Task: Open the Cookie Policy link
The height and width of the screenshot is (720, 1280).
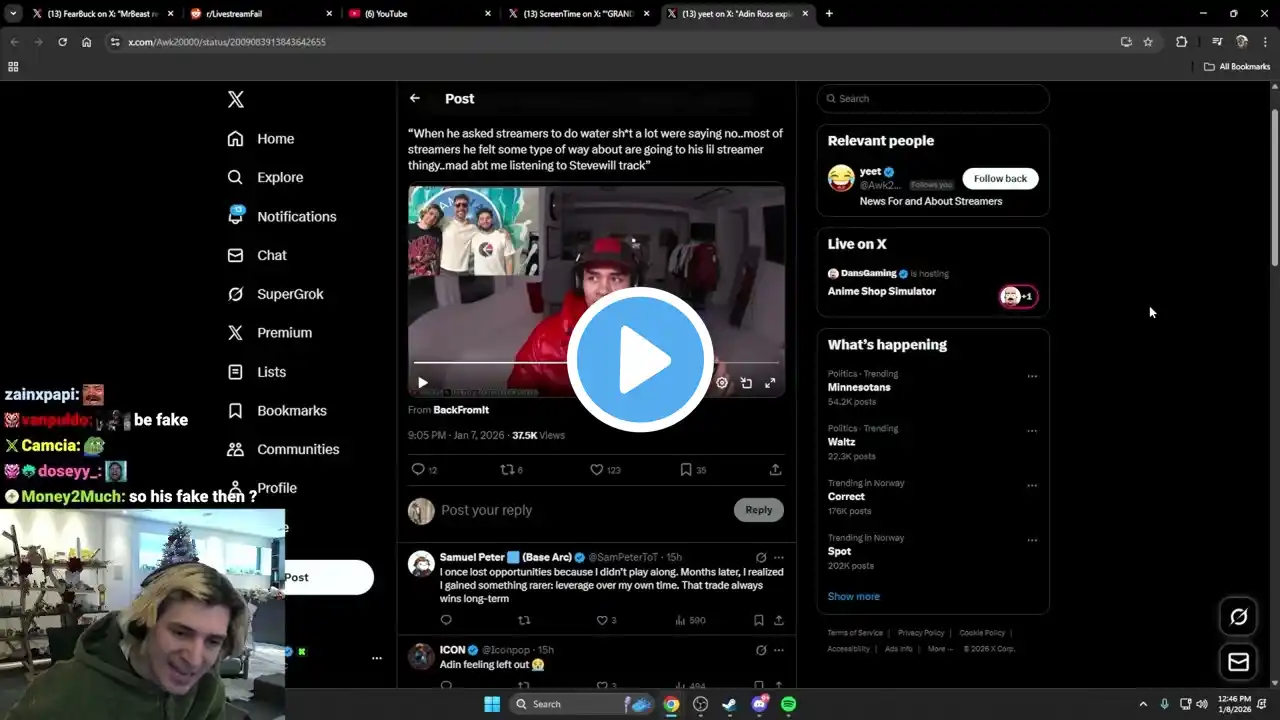Action: pyautogui.click(x=982, y=633)
